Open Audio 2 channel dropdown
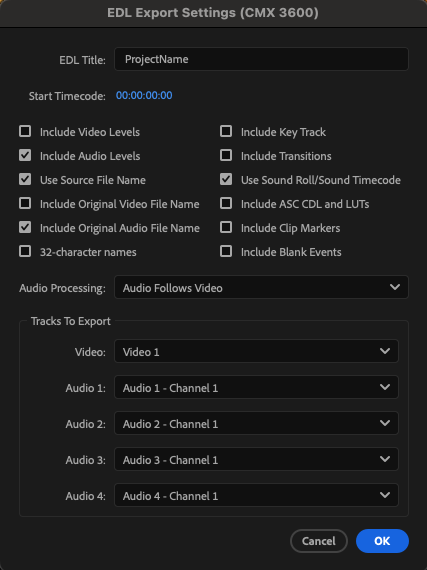The width and height of the screenshot is (427, 570). tap(256, 423)
